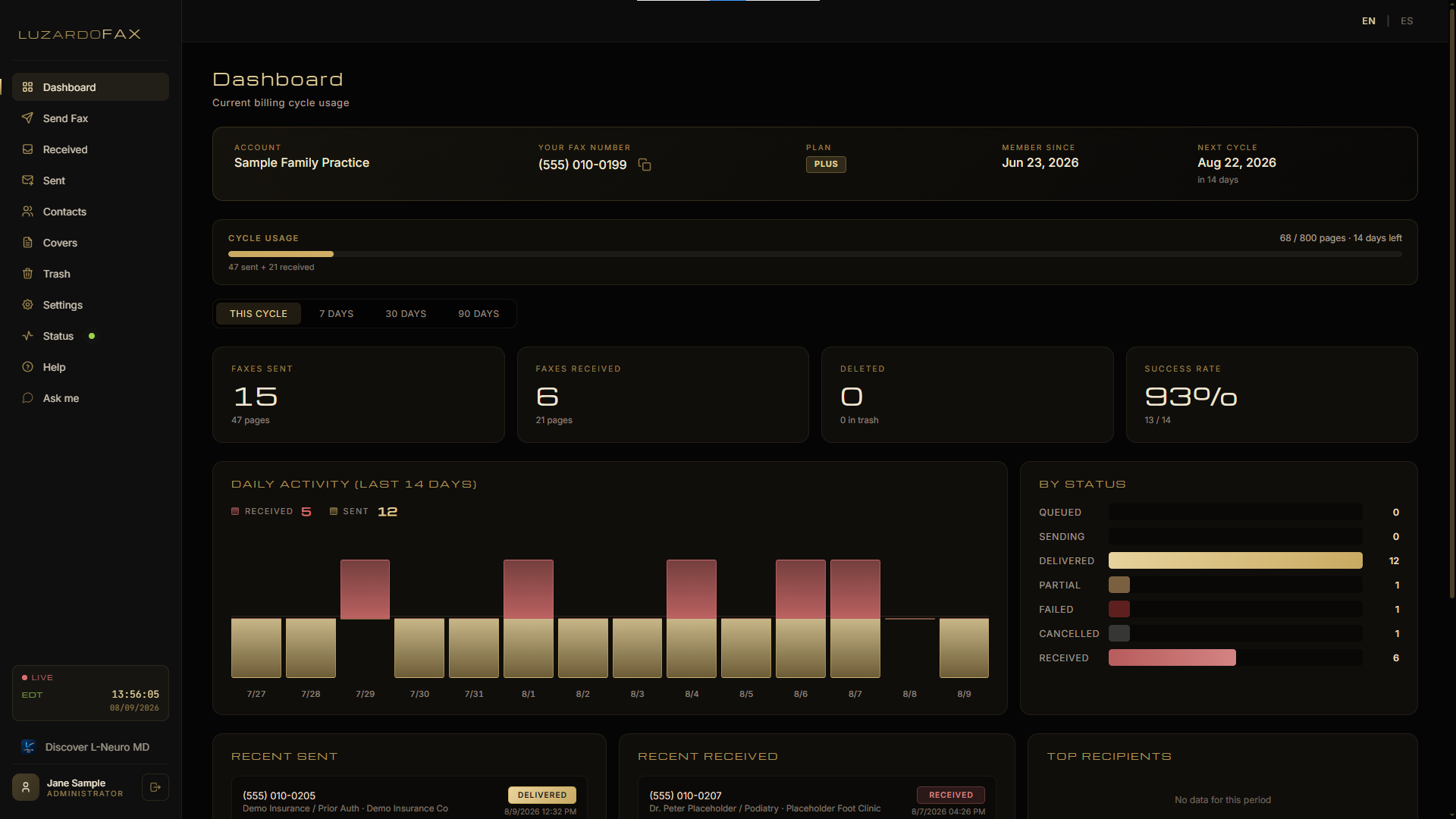The height and width of the screenshot is (819, 1456).
Task: Open recent received fax from (555) 010-0207
Action: coord(817,799)
